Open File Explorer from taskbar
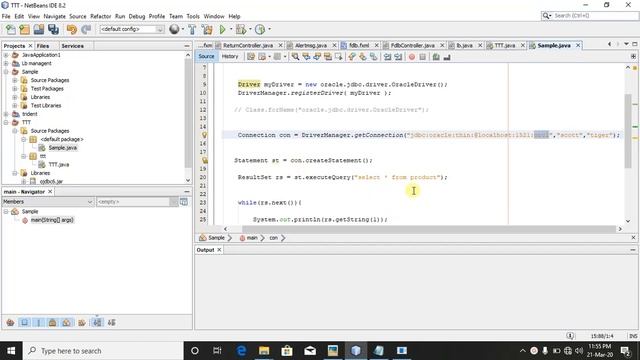The height and width of the screenshot is (360, 640). [x=264, y=351]
